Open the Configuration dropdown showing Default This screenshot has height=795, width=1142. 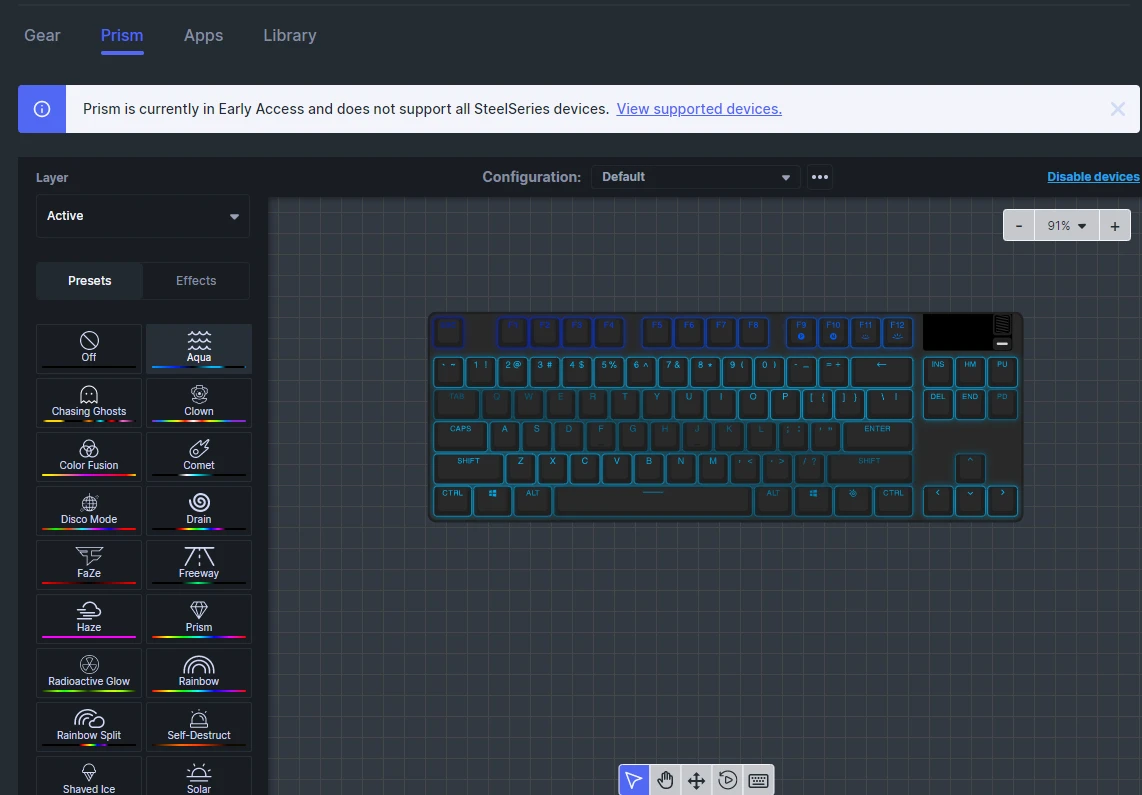(x=696, y=177)
